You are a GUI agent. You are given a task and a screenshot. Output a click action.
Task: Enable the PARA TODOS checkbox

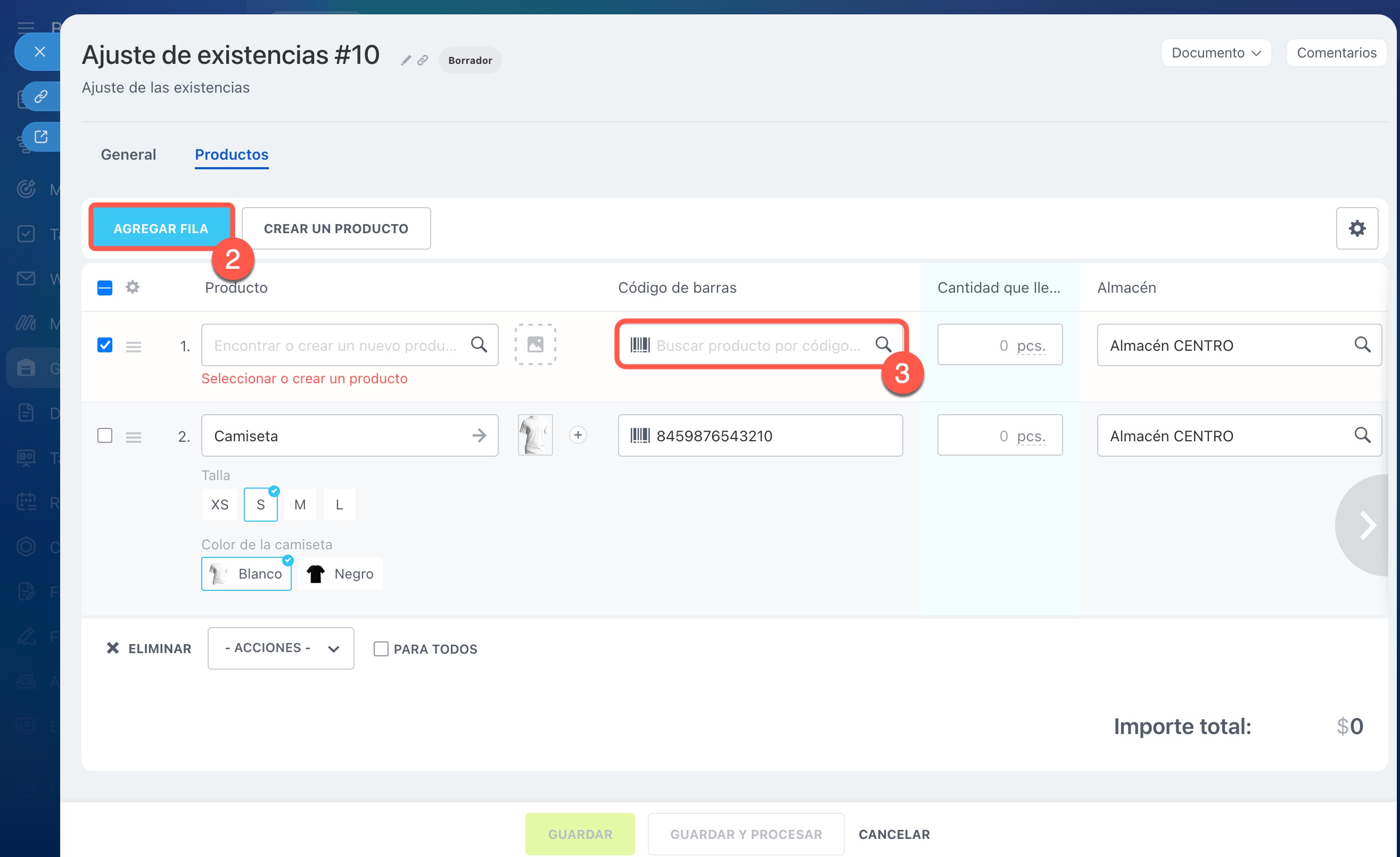pos(381,648)
